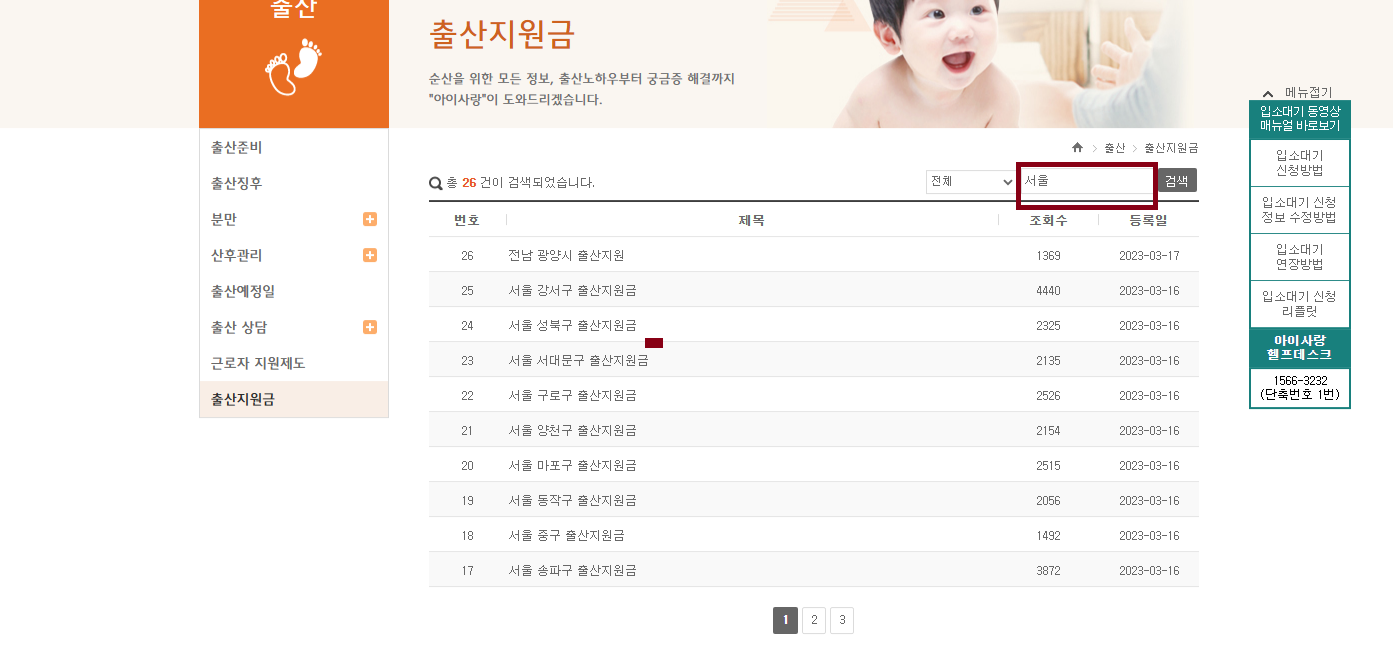Click the 출산 breadcrumb link
1393x655 pixels.
(1117, 147)
